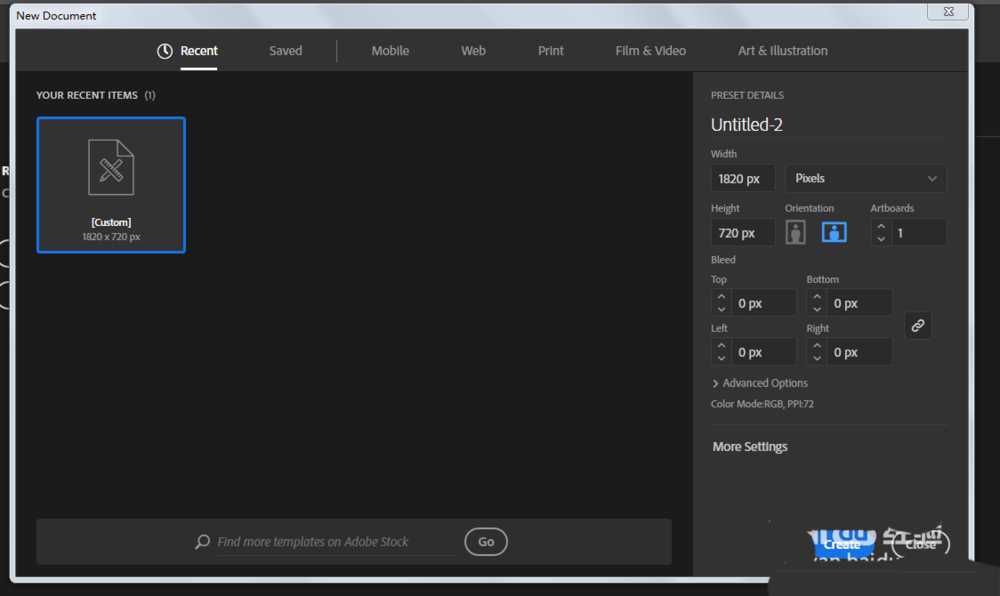
Task: Click the Width input field
Action: (742, 178)
